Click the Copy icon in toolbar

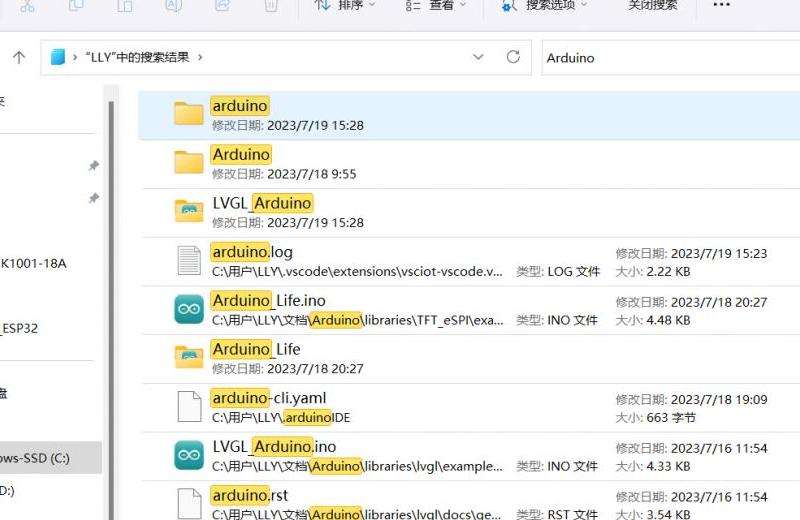pos(76,6)
